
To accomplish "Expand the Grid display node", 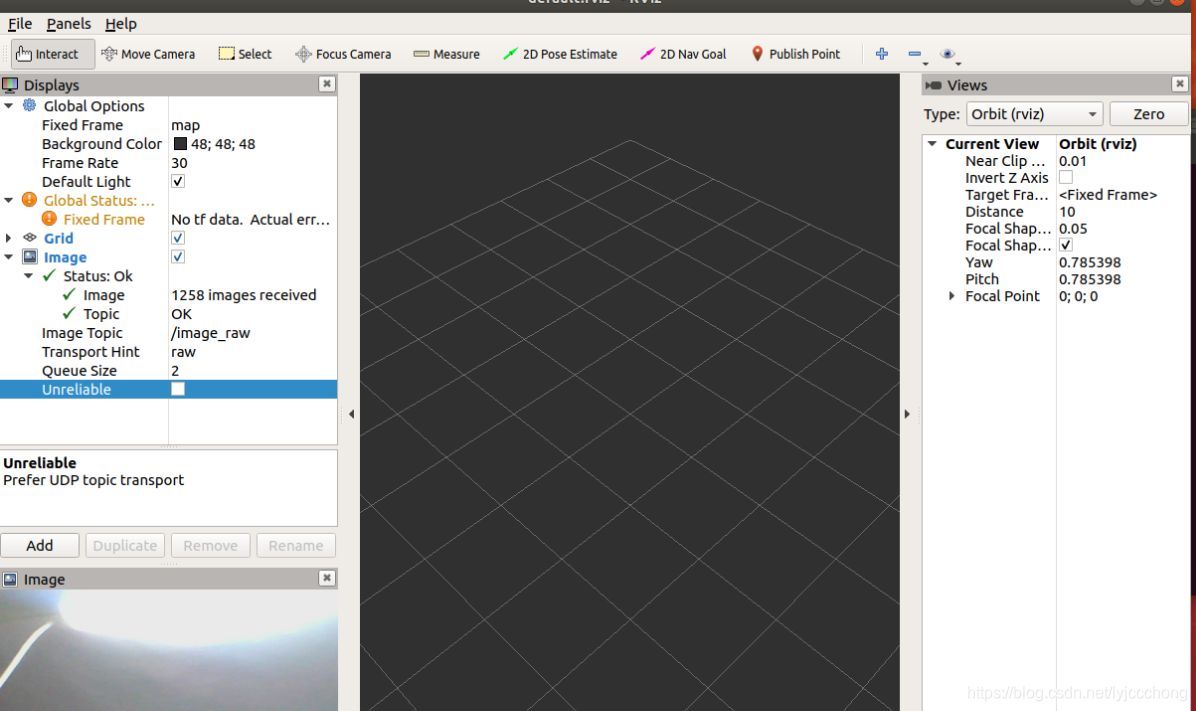I will (9, 238).
